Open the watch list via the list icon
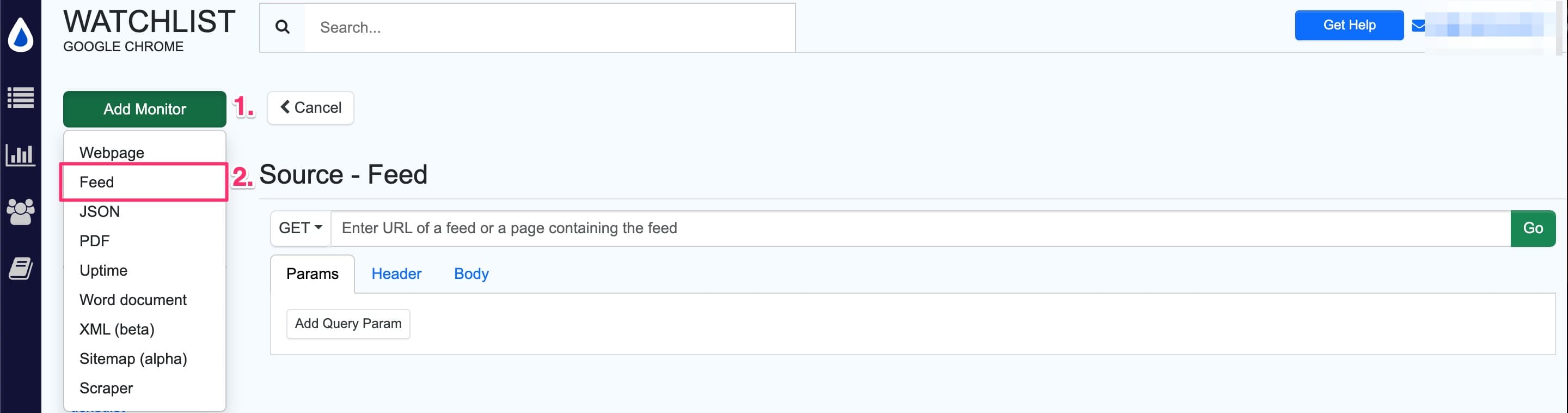Image resolution: width=1568 pixels, height=413 pixels. [20, 98]
